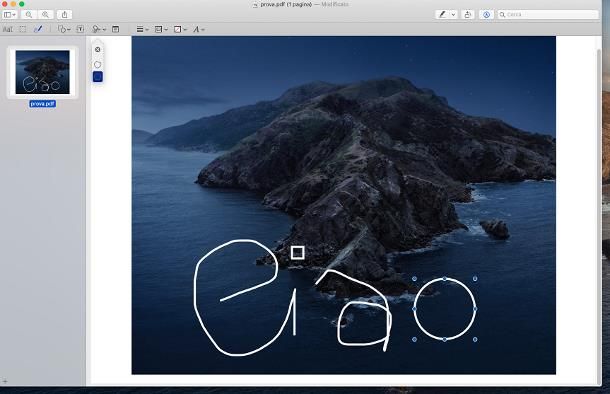Insert a text box with Text tool
The height and width of the screenshot is (394, 610).
[x=80, y=29]
